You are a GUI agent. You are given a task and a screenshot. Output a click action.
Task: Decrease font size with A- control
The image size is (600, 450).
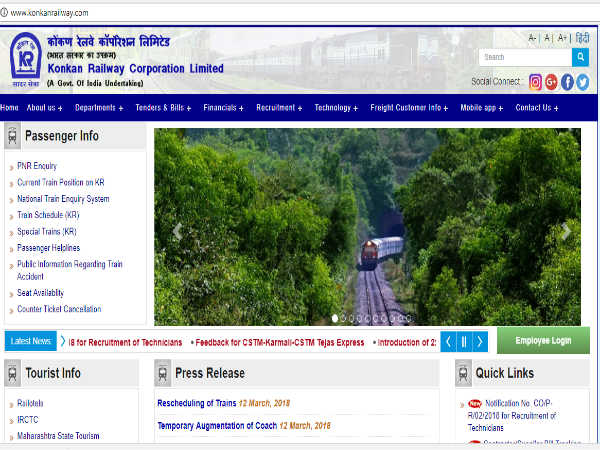[532, 38]
